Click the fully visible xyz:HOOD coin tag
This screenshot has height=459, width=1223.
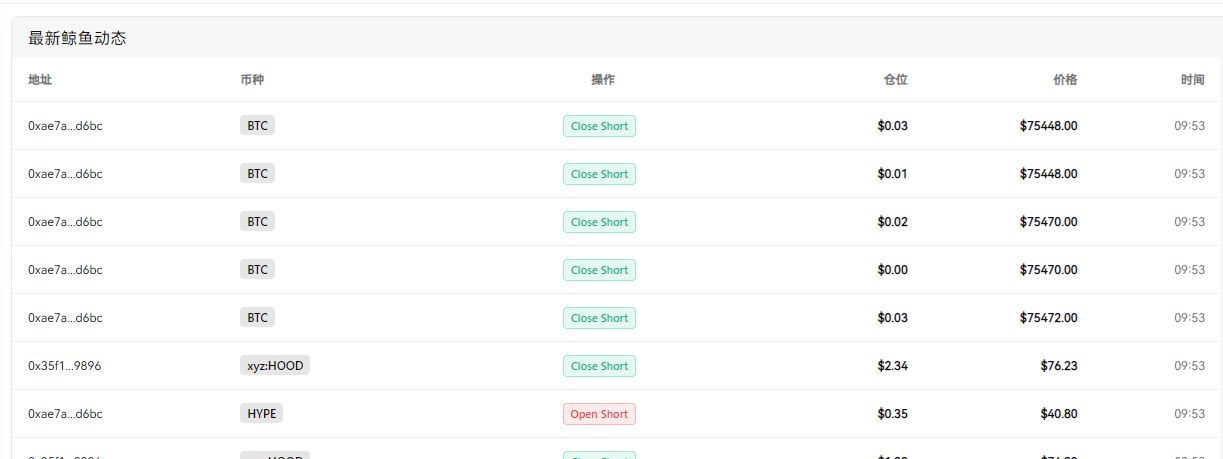click(x=275, y=366)
